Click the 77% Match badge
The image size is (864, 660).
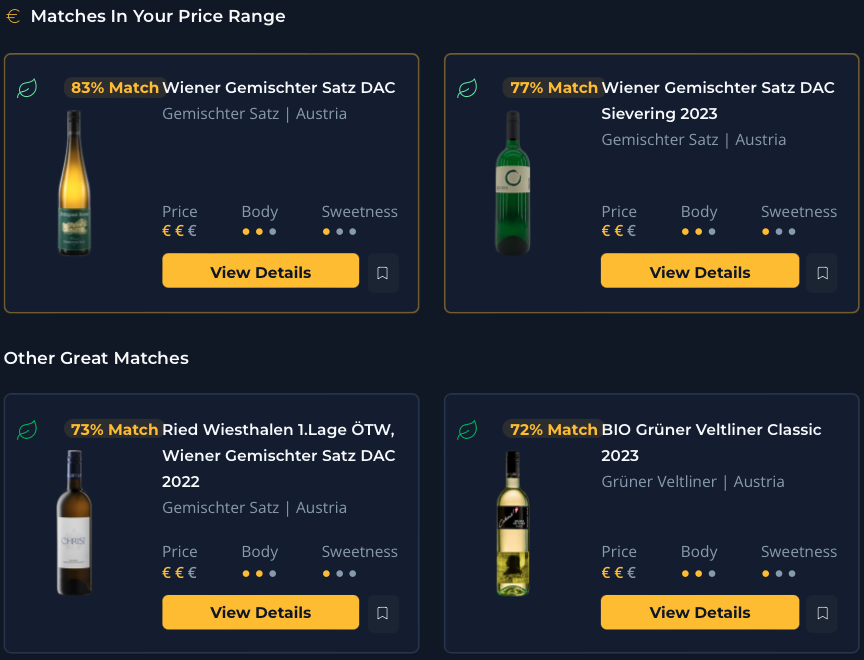pos(553,87)
